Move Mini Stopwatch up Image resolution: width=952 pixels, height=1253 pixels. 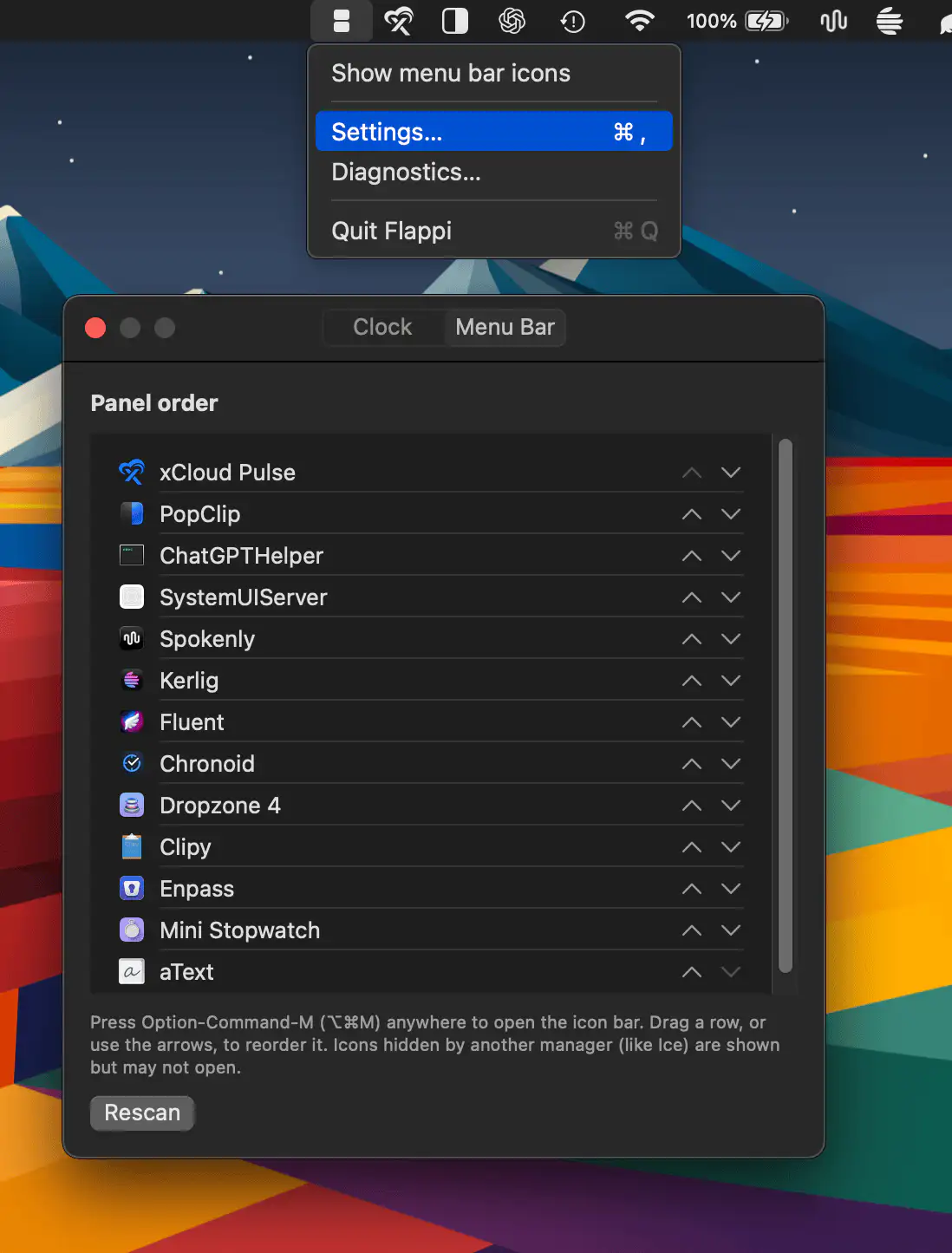pyautogui.click(x=692, y=930)
